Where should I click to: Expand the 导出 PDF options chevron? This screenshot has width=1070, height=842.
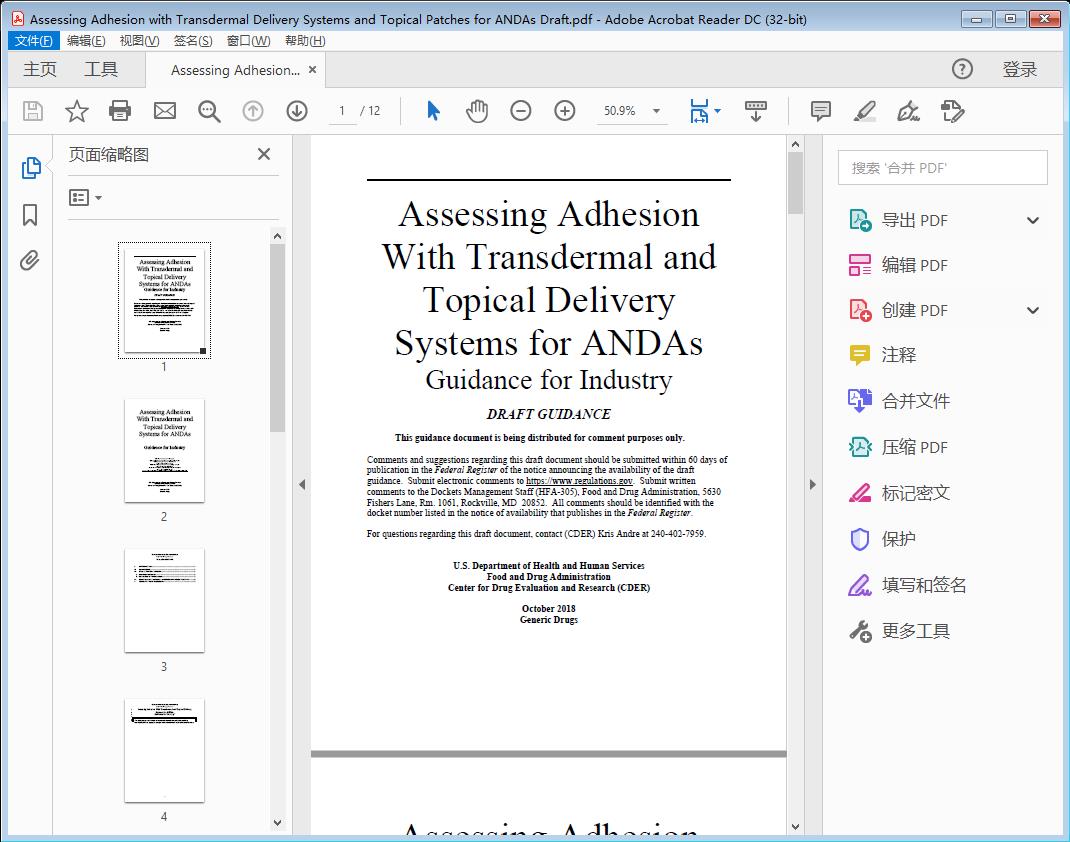tap(1032, 219)
